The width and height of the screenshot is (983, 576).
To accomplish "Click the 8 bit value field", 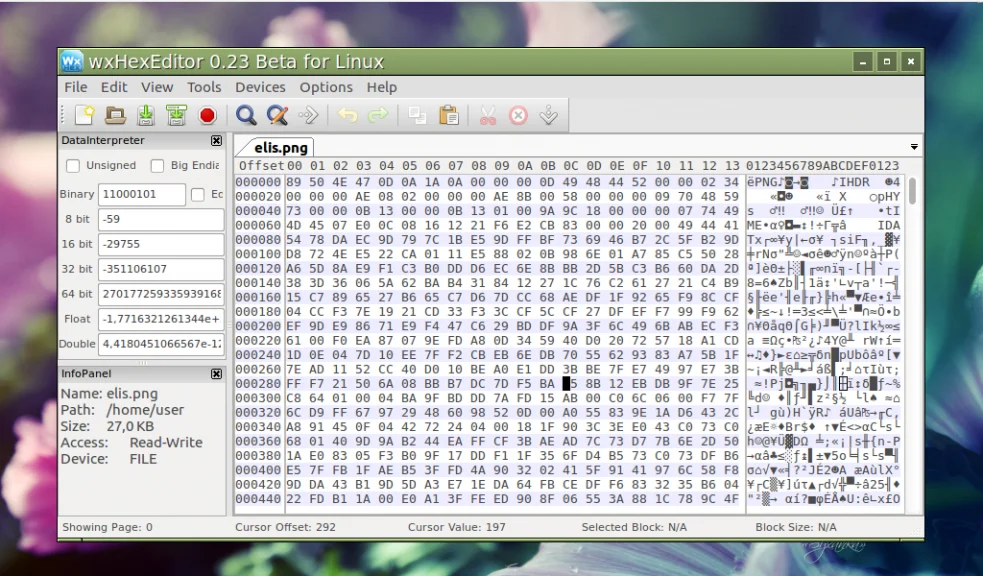I will coord(161,219).
